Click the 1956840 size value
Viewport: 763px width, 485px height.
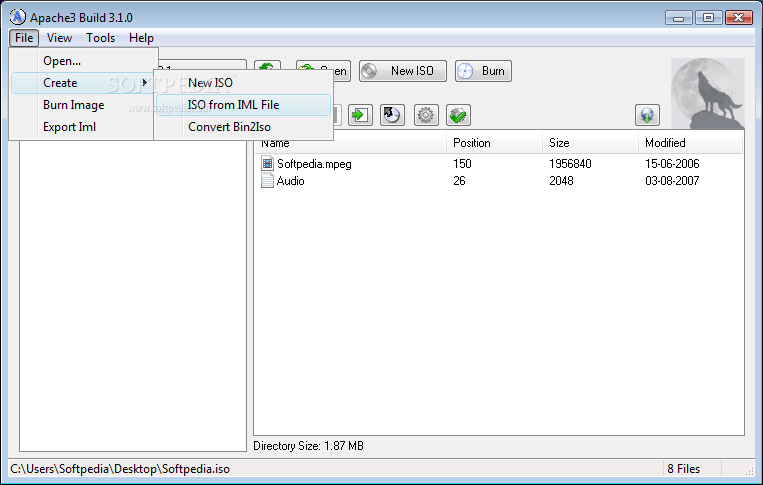(570, 163)
